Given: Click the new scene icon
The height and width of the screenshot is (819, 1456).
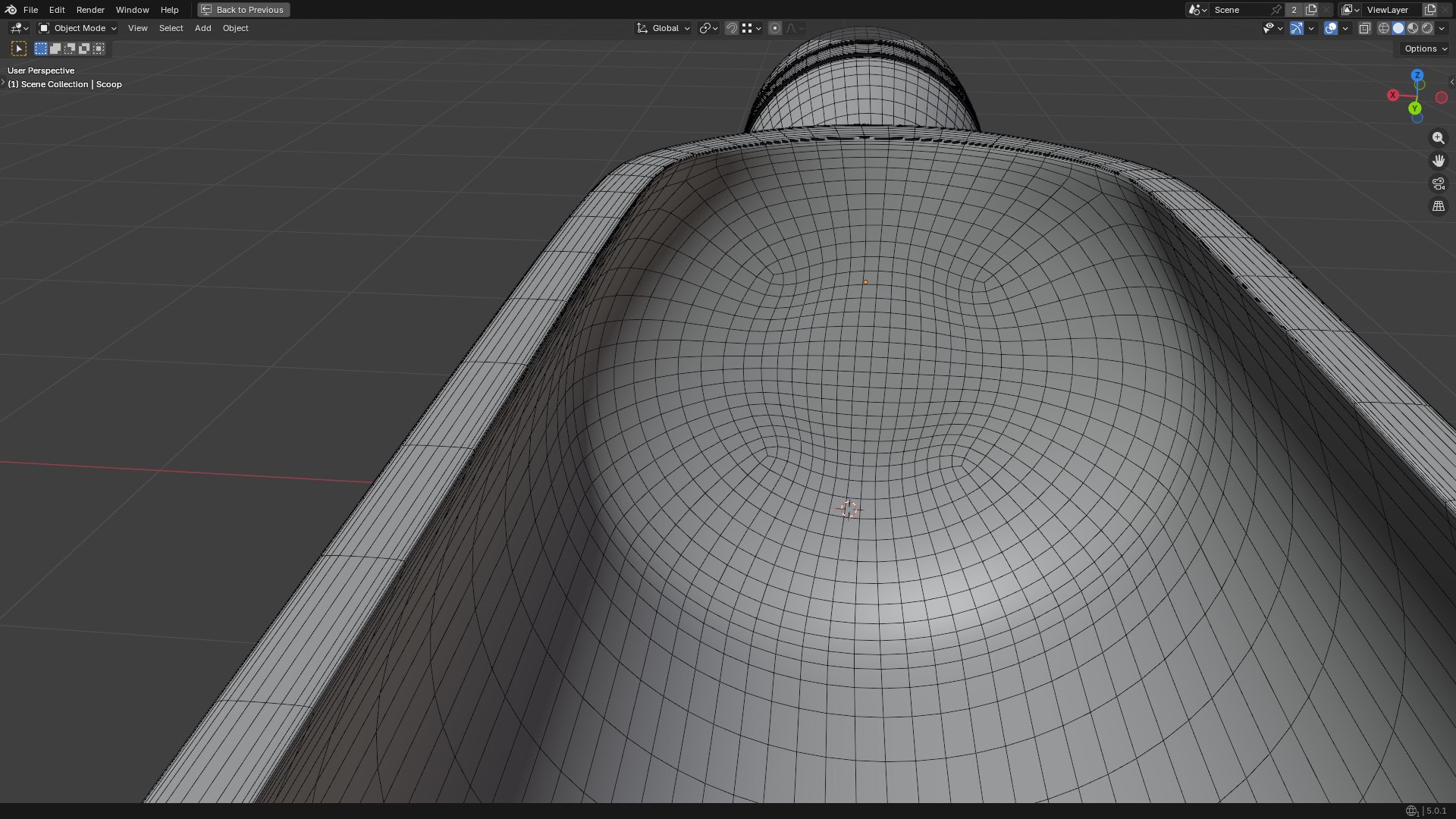Looking at the screenshot, I should (1311, 10).
